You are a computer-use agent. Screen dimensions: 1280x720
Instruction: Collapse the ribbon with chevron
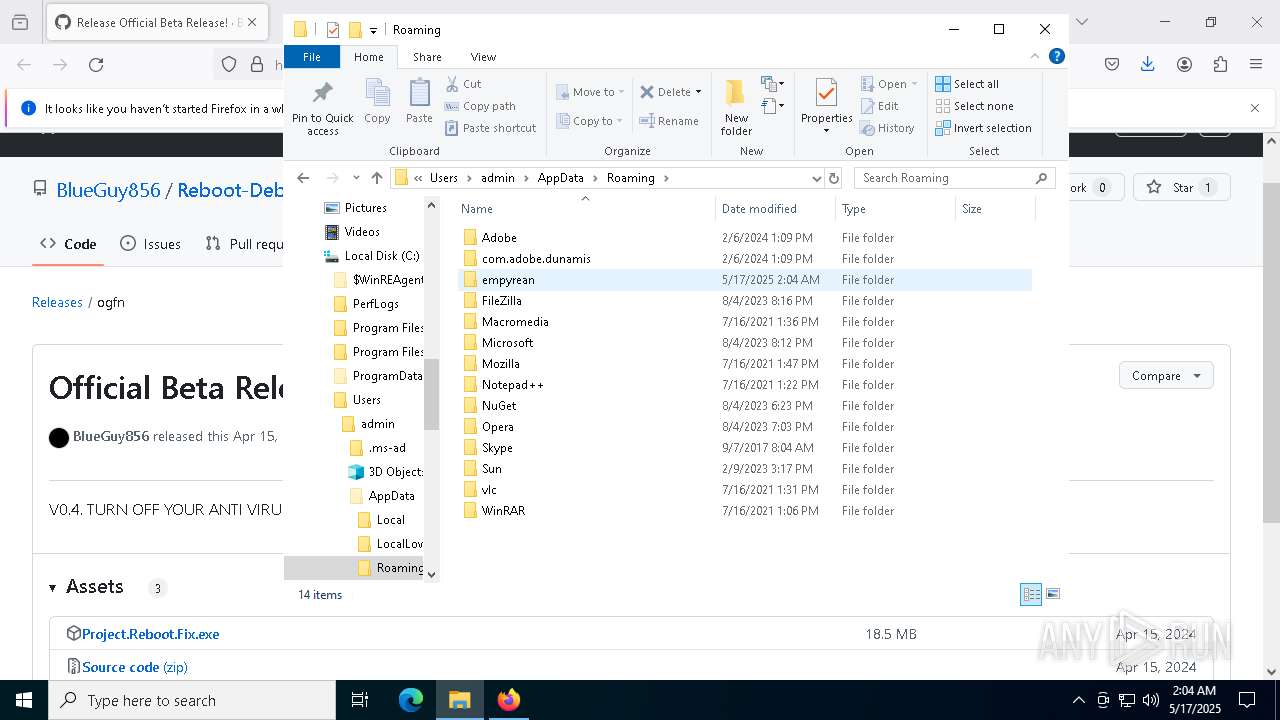point(1035,57)
